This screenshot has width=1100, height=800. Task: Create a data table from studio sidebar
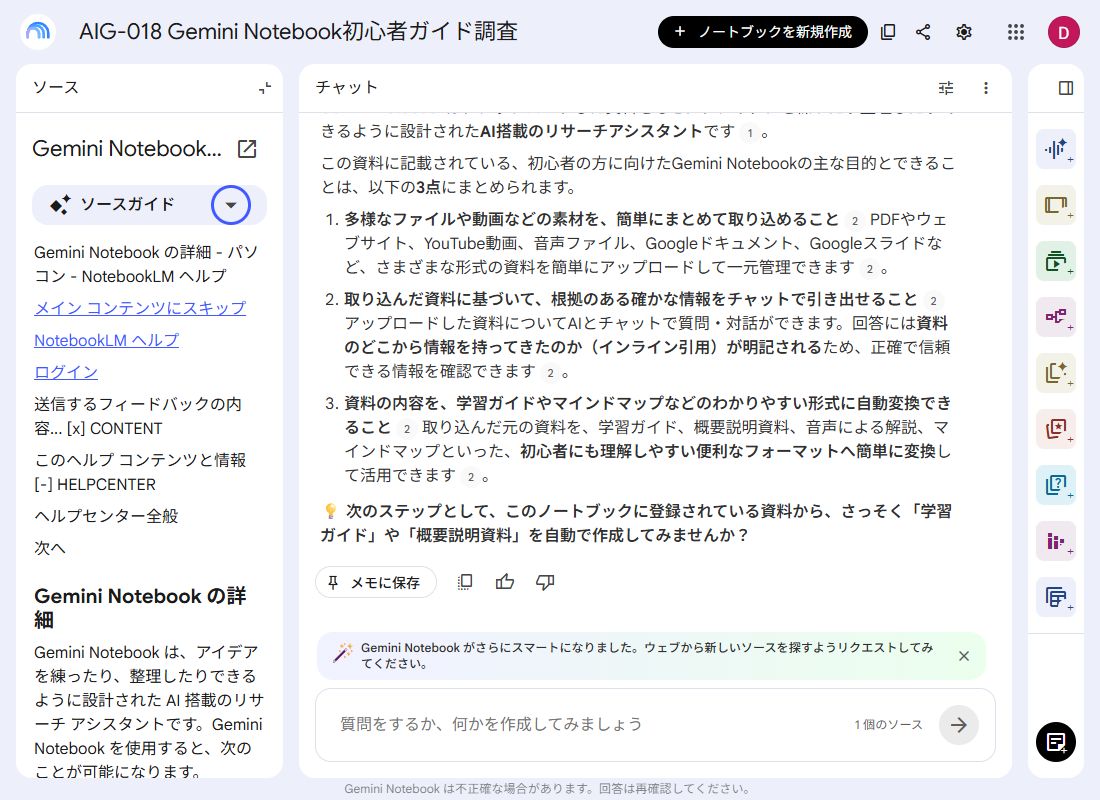coord(1056,597)
